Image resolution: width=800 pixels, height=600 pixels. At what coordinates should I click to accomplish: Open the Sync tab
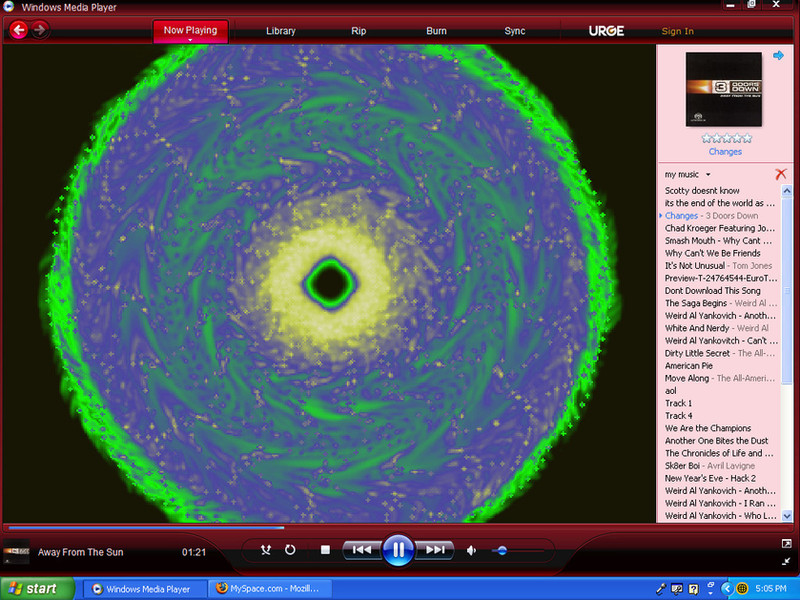[x=515, y=31]
